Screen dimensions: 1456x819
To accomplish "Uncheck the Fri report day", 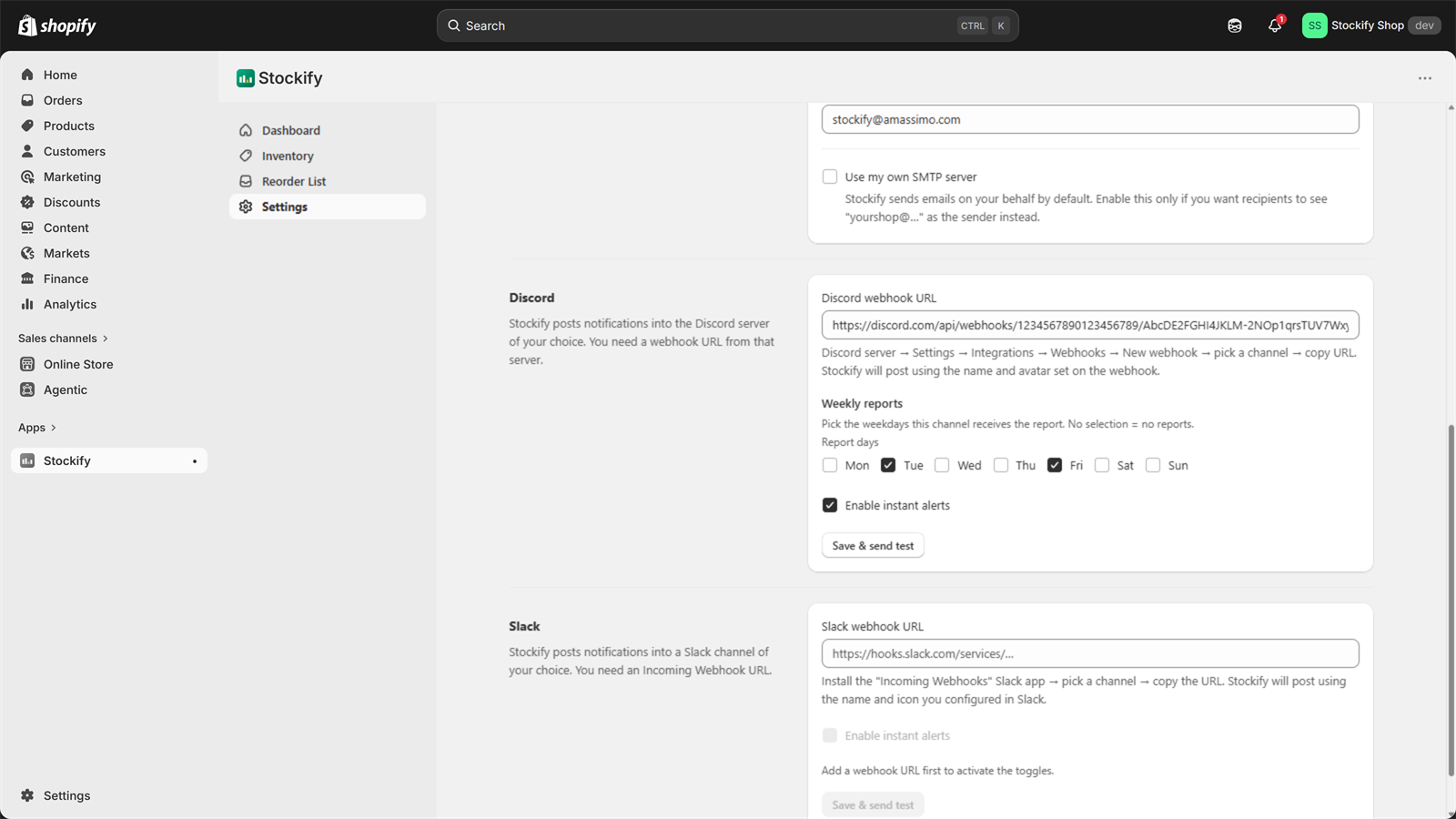I will pos(1055,465).
